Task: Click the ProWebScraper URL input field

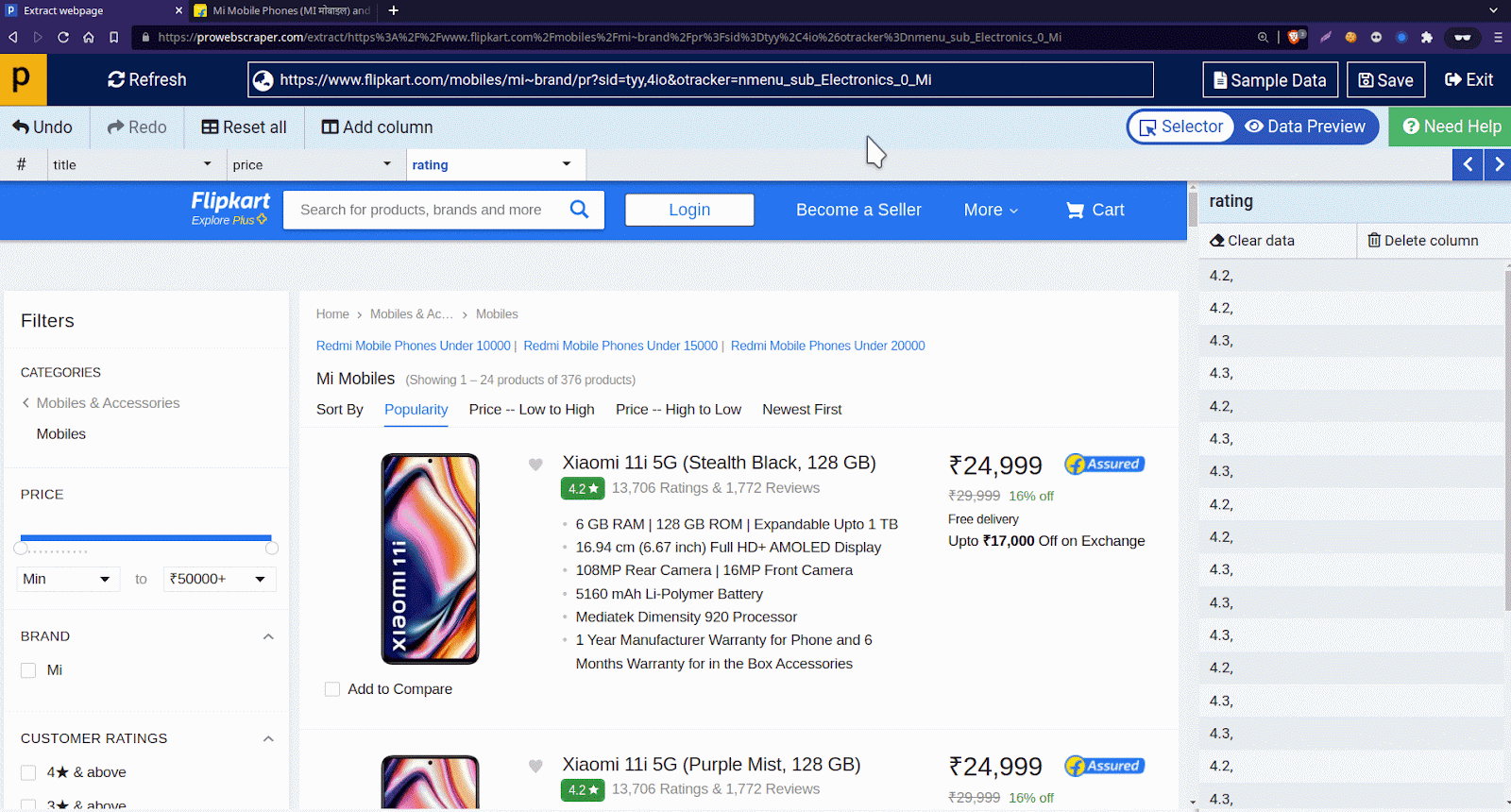Action: (701, 80)
